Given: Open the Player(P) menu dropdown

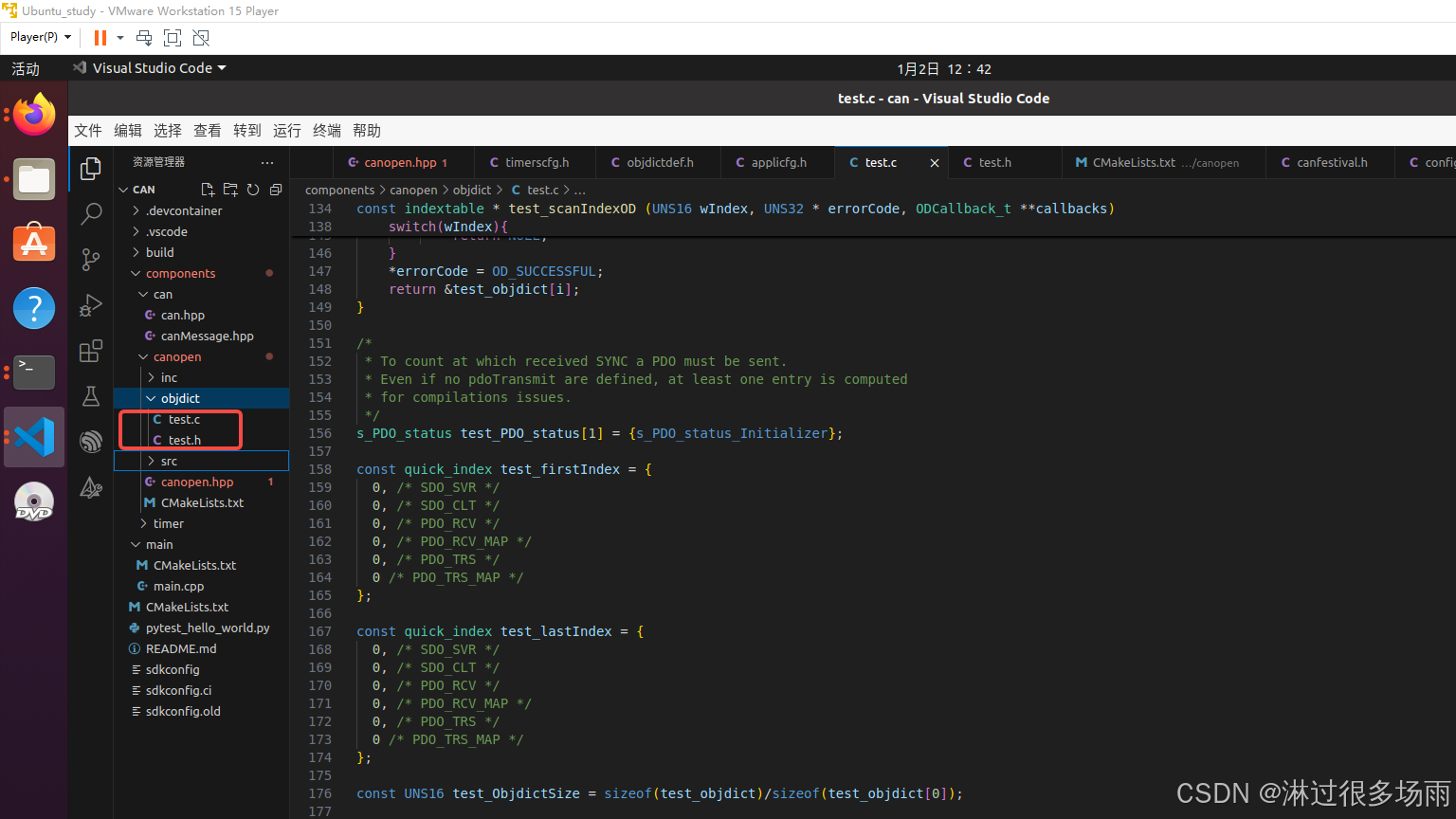Looking at the screenshot, I should 41,37.
